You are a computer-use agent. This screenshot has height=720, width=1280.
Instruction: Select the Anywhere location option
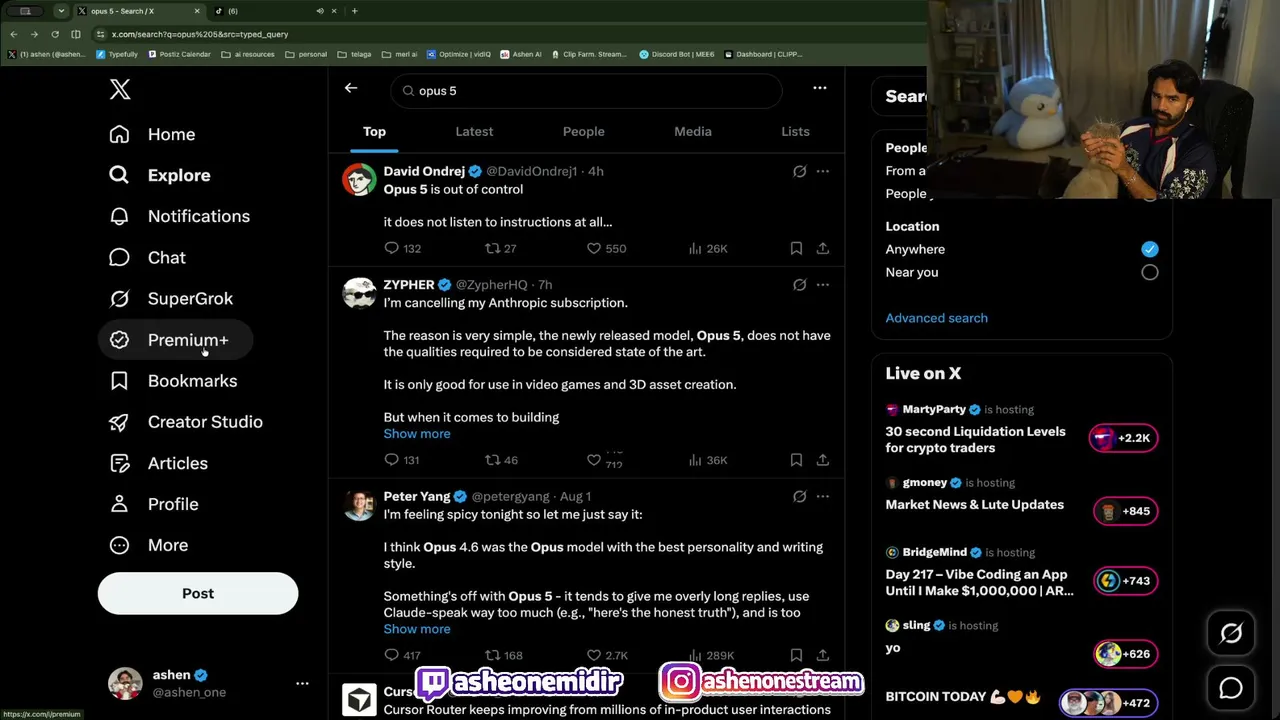coord(1150,249)
